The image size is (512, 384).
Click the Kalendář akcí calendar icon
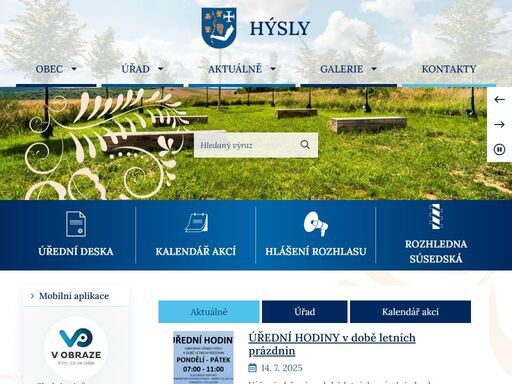click(196, 222)
